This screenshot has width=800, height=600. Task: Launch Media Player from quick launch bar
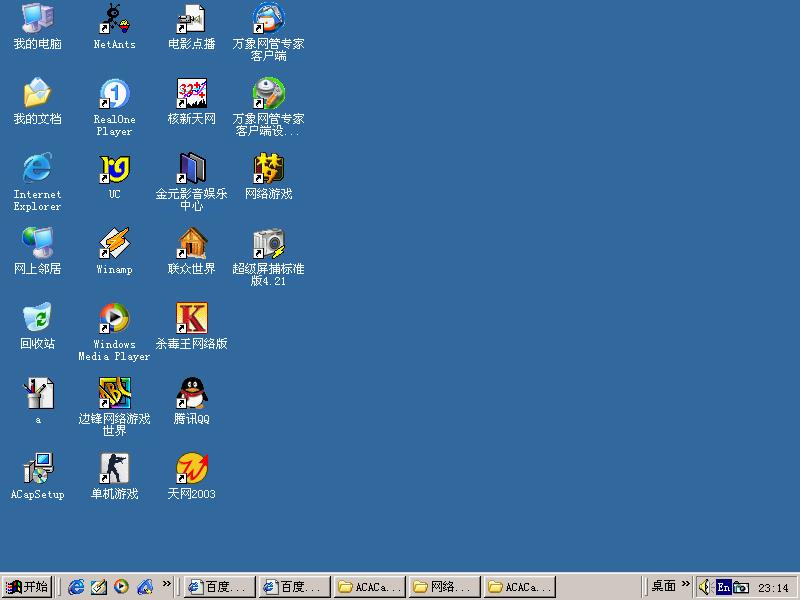click(x=121, y=587)
